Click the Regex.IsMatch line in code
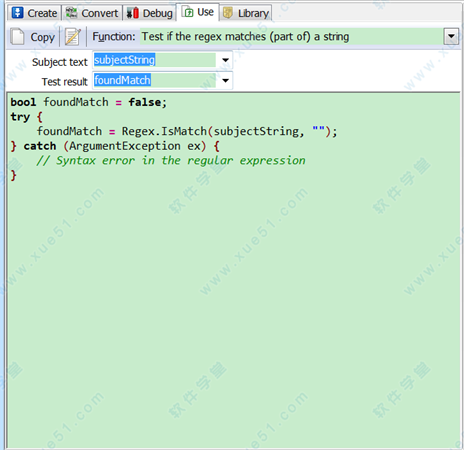The width and height of the screenshot is (464, 450). (187, 131)
